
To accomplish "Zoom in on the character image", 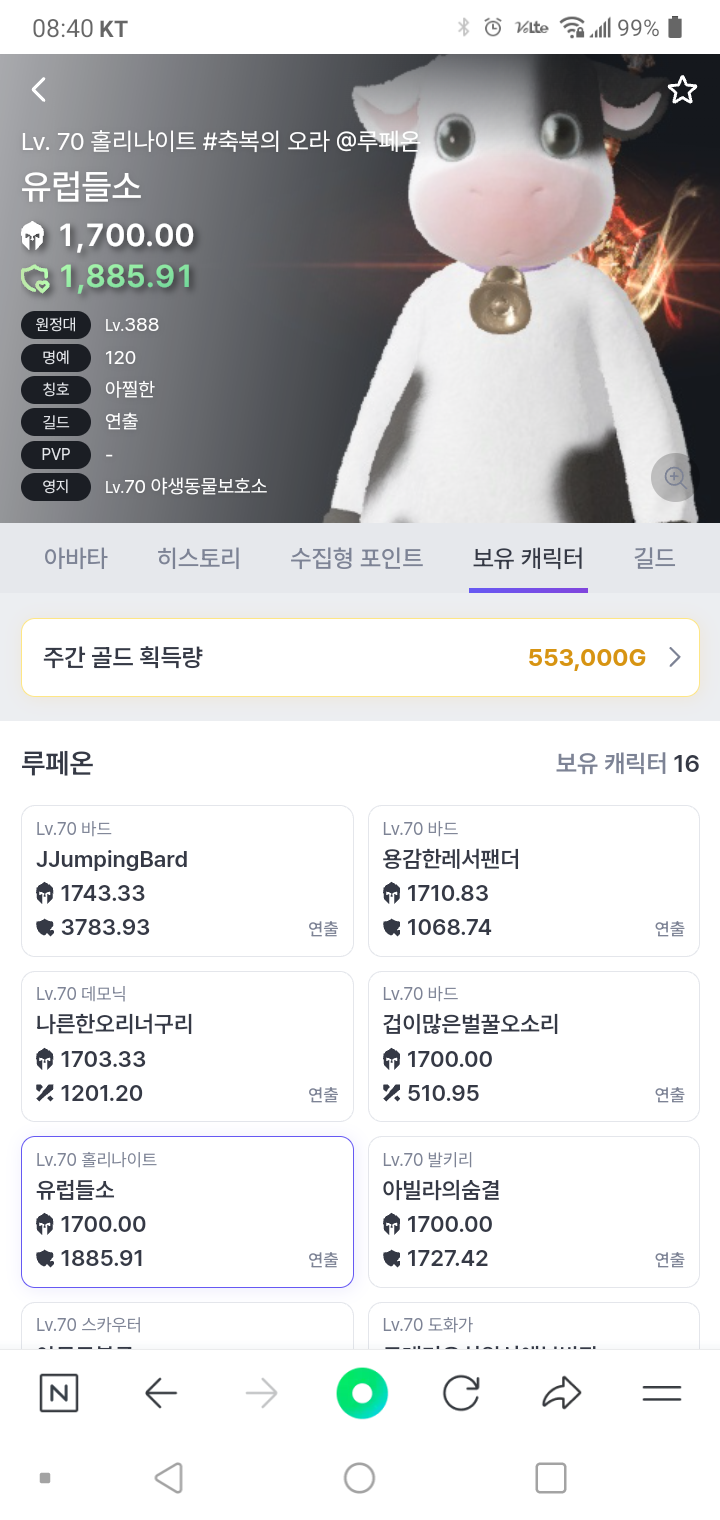I will coord(675,477).
